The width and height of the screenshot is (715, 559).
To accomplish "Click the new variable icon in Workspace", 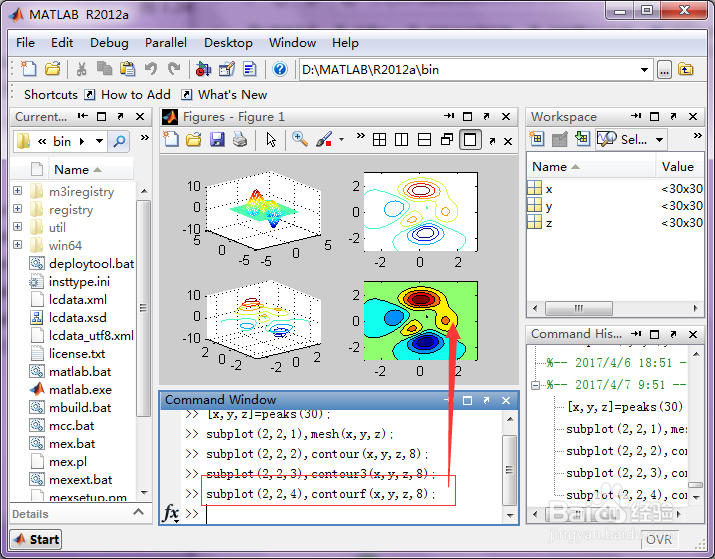I will pyautogui.click(x=537, y=139).
